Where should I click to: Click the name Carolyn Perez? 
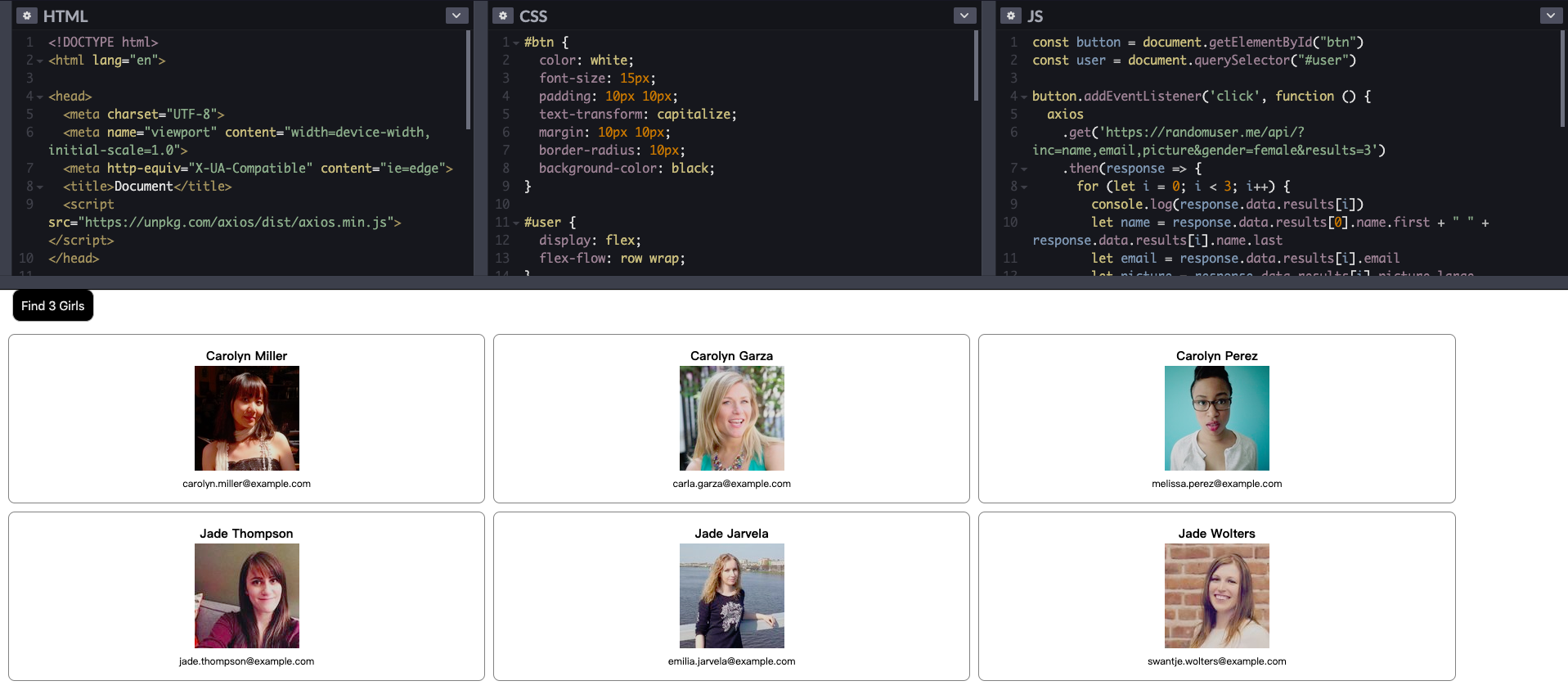1217,356
